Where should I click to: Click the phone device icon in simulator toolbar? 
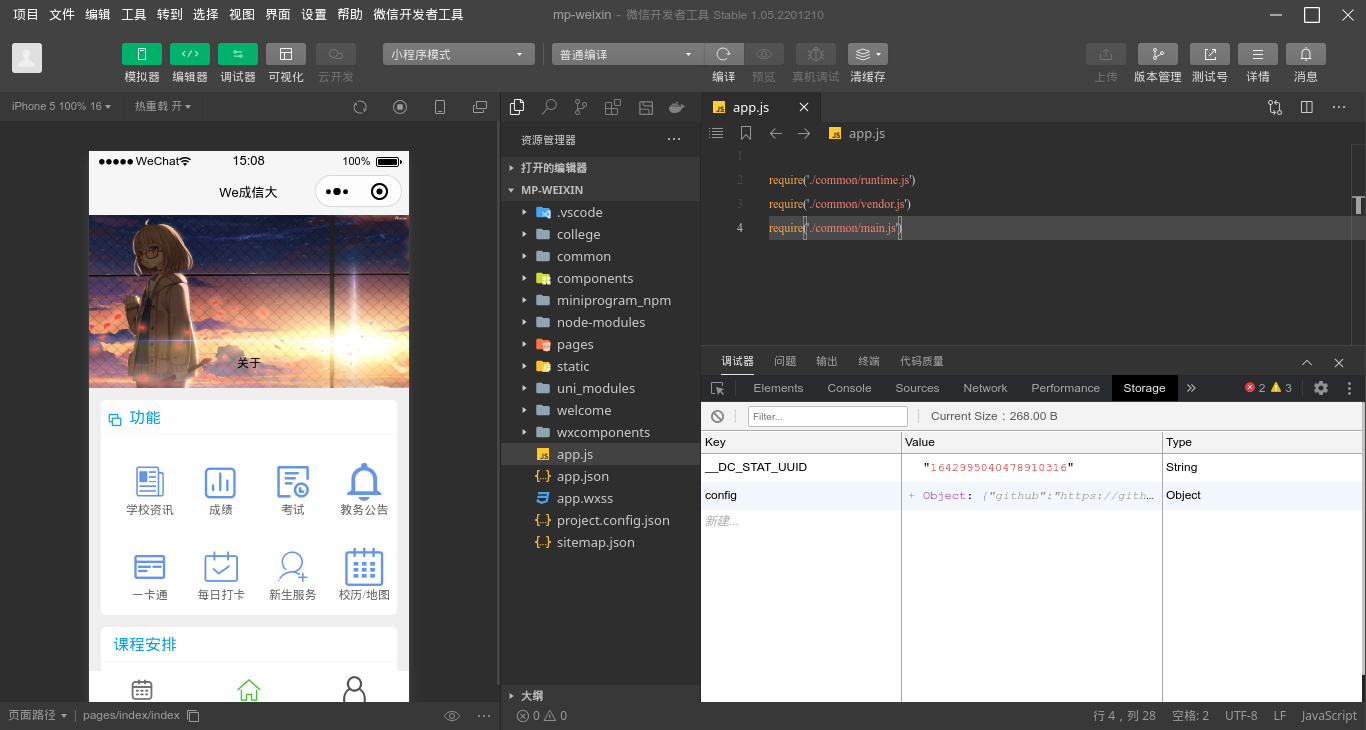(439, 107)
